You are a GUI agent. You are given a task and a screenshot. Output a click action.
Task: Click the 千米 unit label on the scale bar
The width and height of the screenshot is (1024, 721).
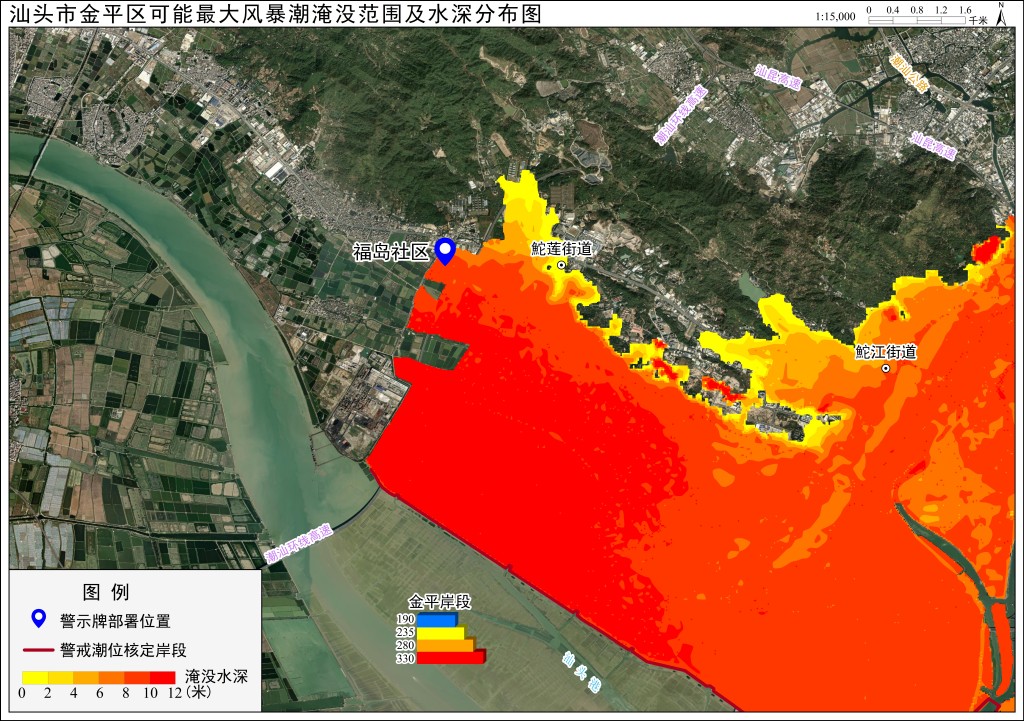(x=978, y=20)
